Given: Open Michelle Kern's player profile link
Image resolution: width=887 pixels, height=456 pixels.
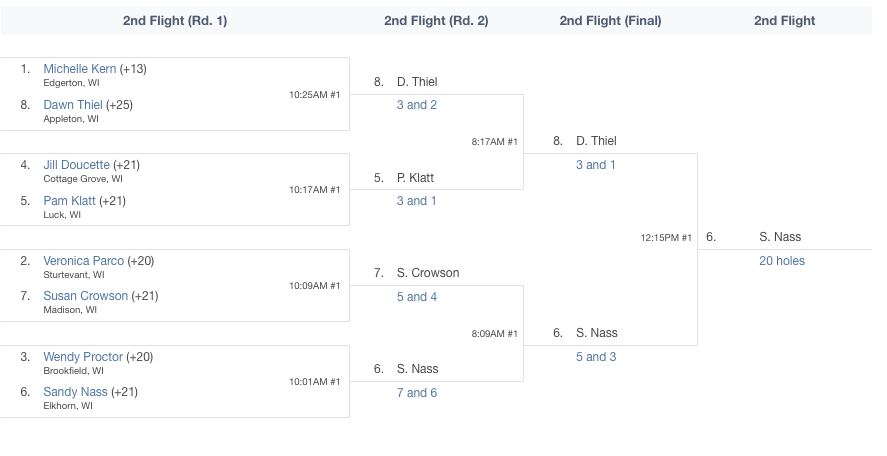Looking at the screenshot, I should click(80, 69).
